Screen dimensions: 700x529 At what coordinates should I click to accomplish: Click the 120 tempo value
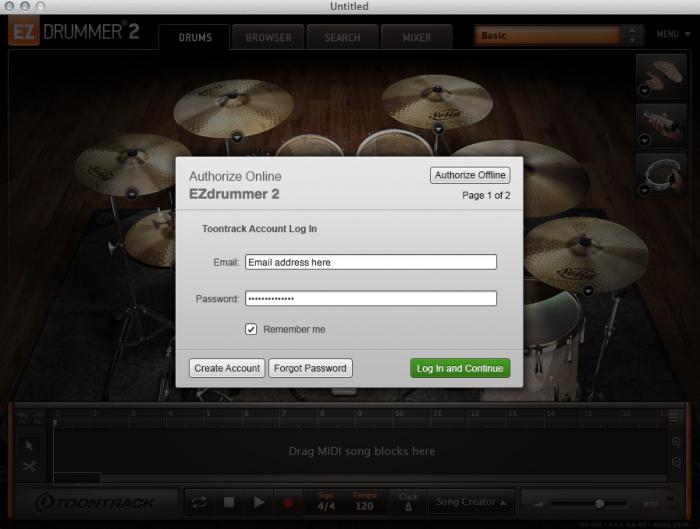click(364, 506)
